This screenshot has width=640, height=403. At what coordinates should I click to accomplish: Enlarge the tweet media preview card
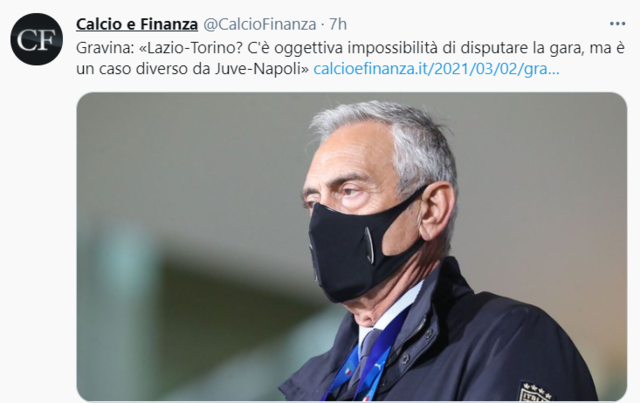click(351, 246)
